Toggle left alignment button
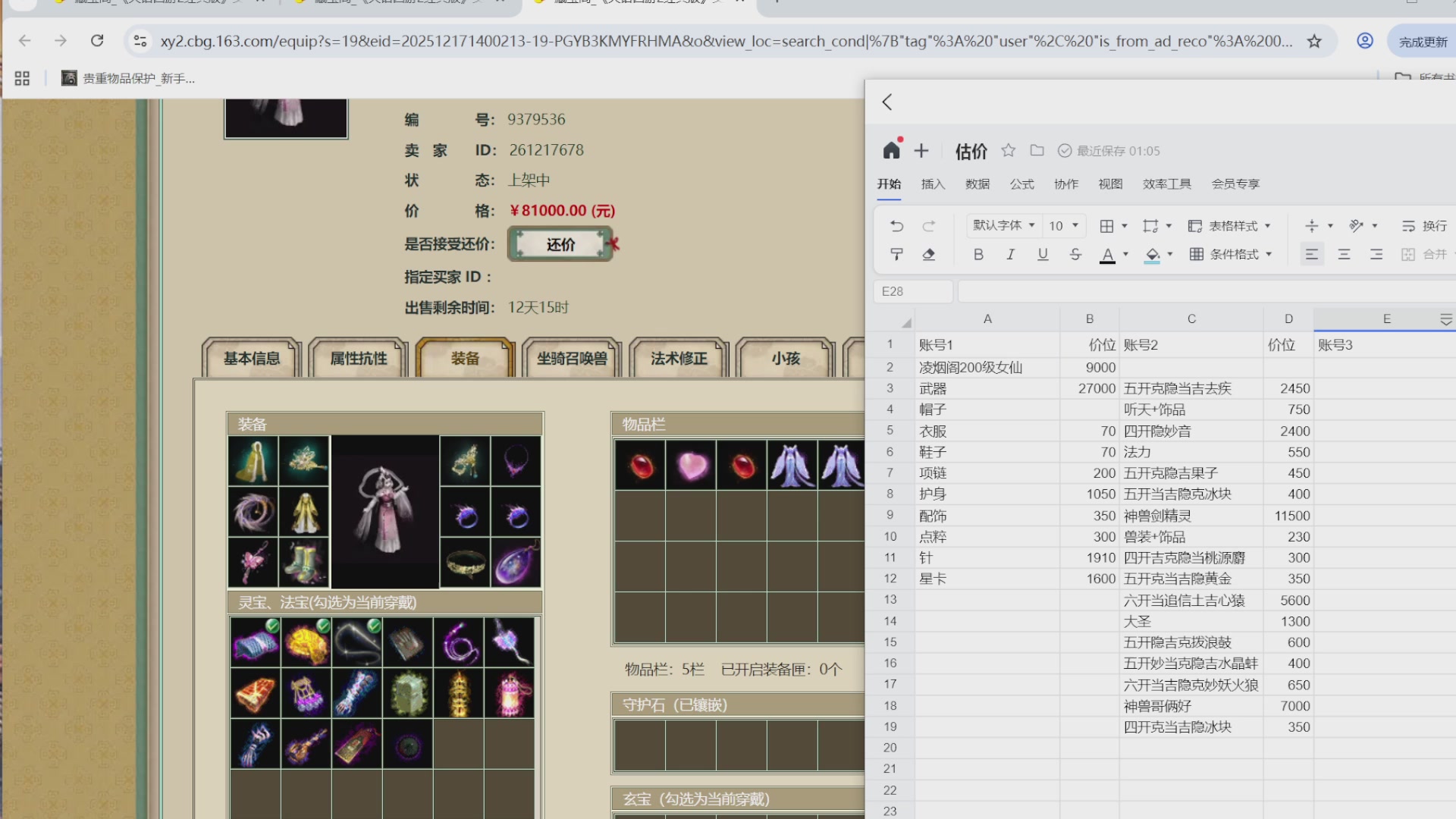 pos(1311,254)
